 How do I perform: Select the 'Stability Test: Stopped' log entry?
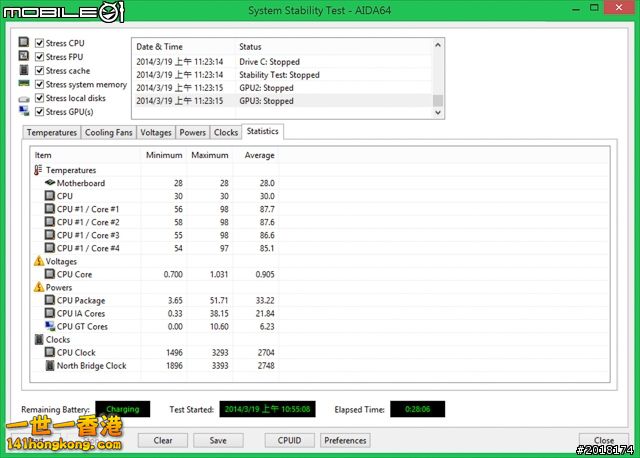tap(283, 75)
